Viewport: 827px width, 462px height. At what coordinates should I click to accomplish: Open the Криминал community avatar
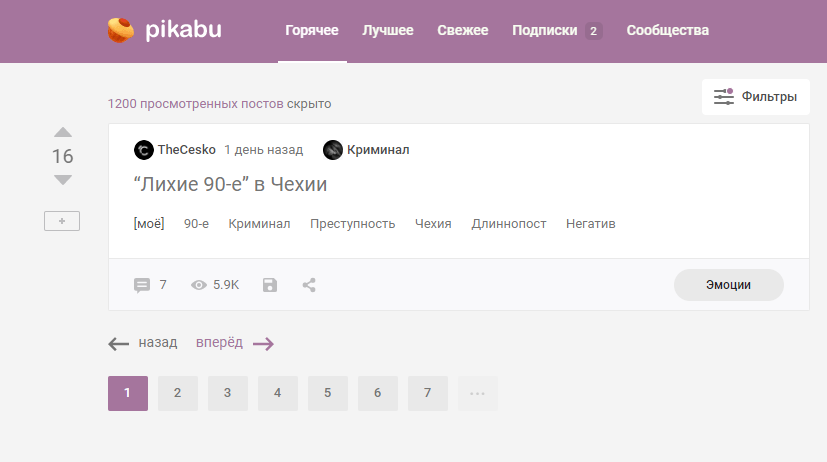333,150
